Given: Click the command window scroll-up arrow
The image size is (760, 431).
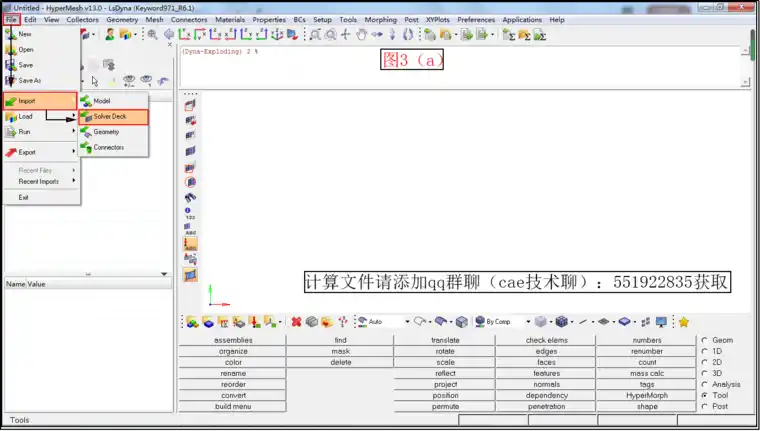Looking at the screenshot, I should click(x=745, y=51).
